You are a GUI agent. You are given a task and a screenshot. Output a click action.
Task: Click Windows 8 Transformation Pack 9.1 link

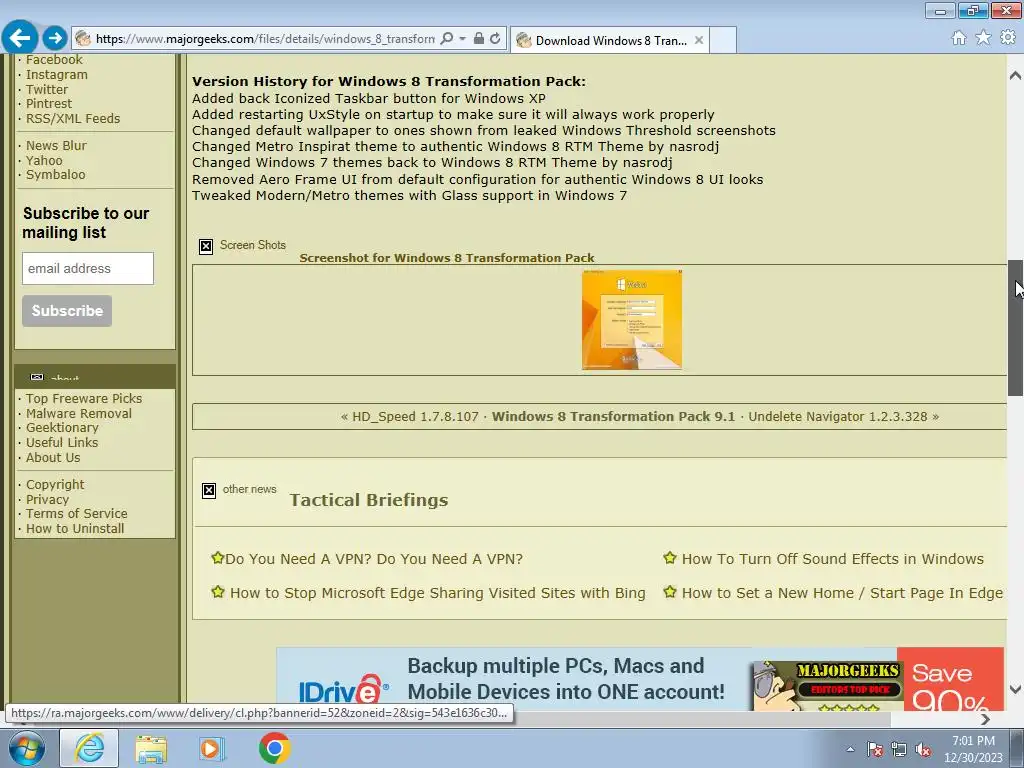pos(613,417)
